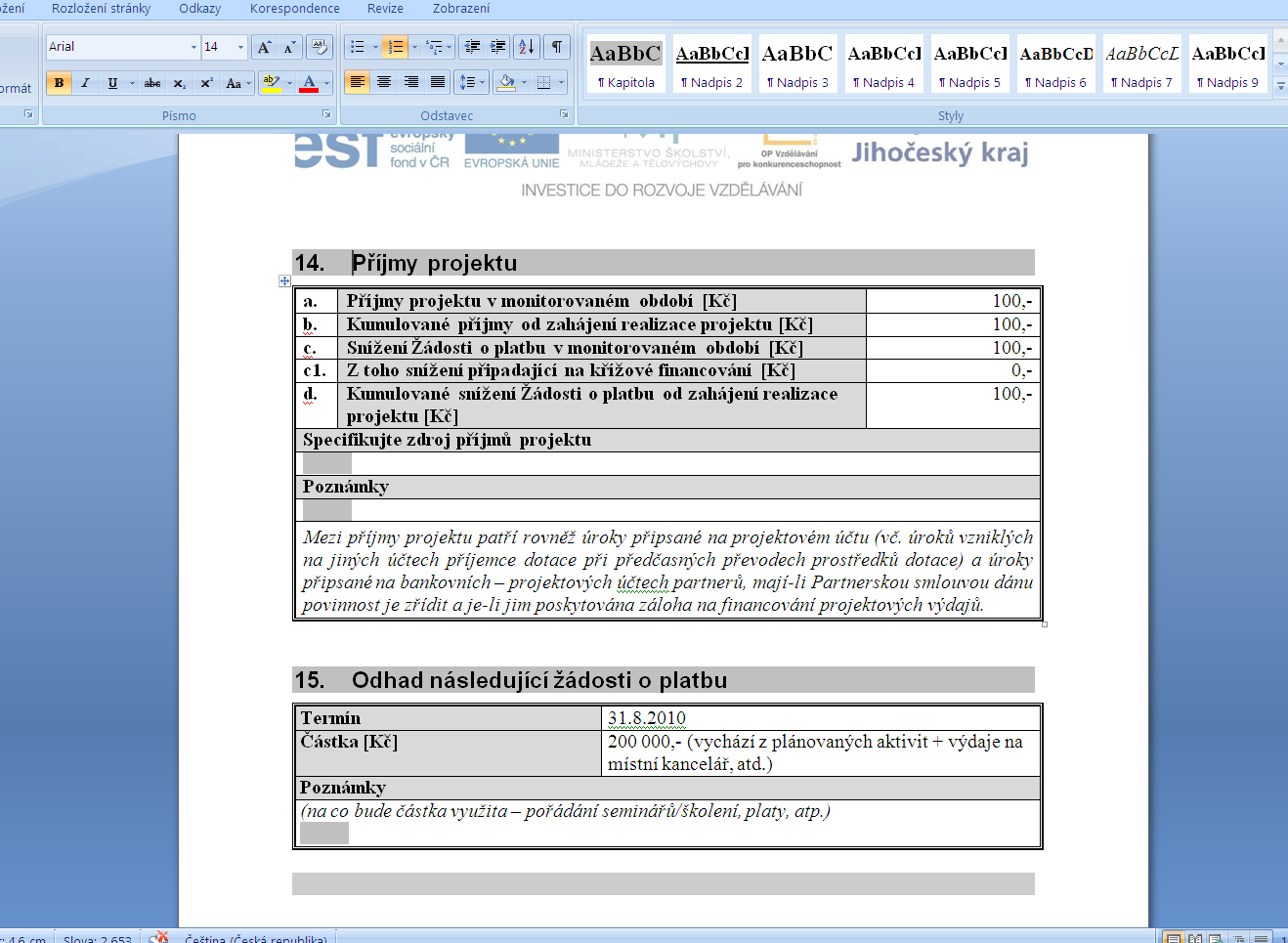Switch to Web Layout view
The width and height of the screenshot is (1288, 943).
(1216, 938)
